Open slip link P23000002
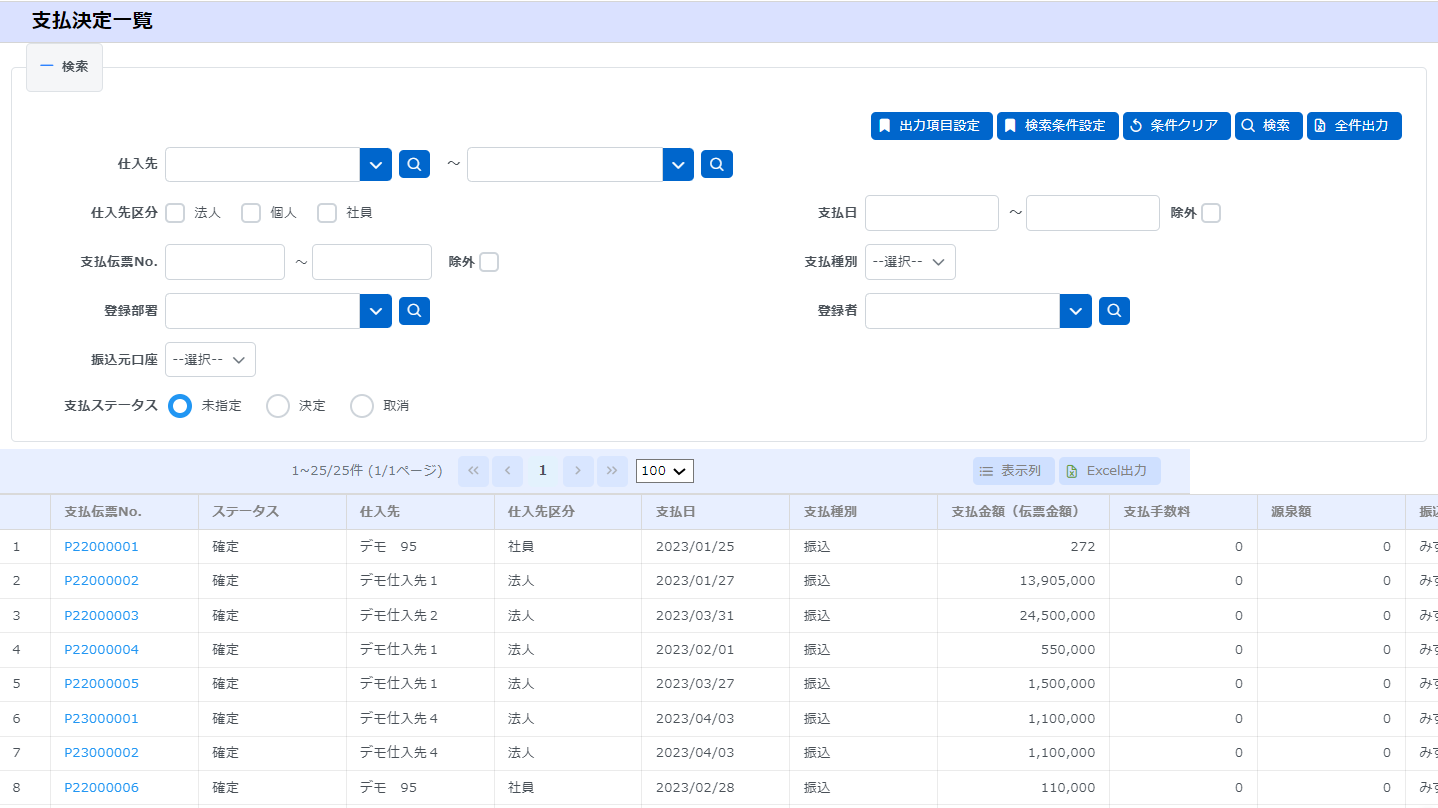1438x808 pixels. 101,753
